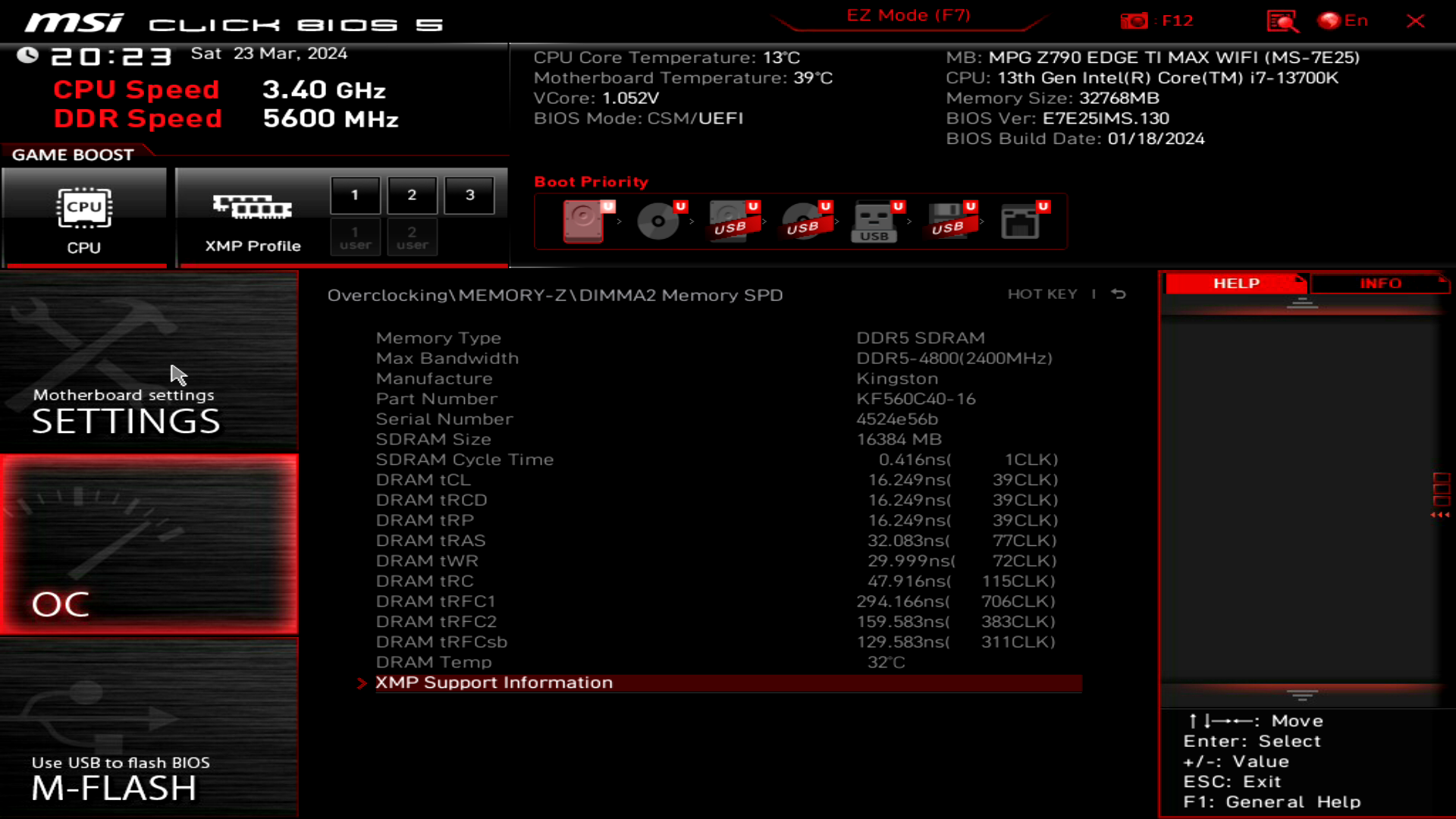Screen dimensions: 1456x819
Task: Open the BIOS search magnifier icon
Action: pyautogui.click(x=1282, y=20)
